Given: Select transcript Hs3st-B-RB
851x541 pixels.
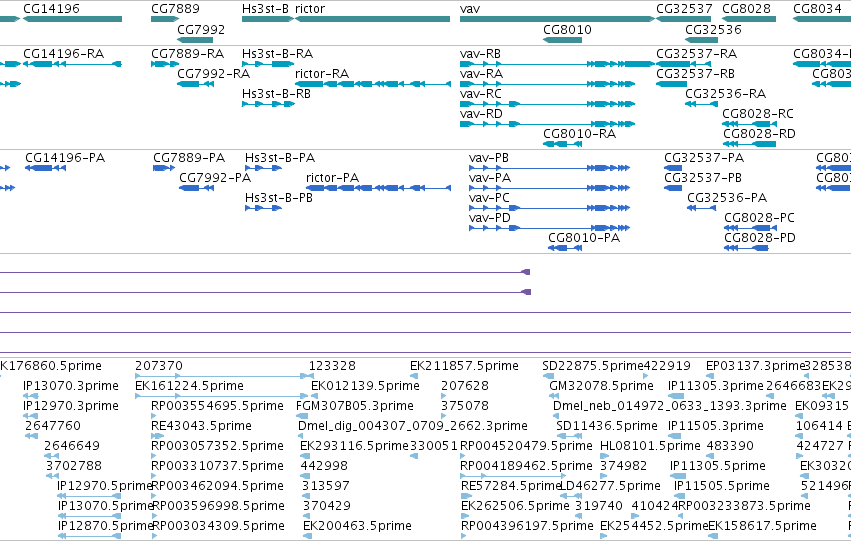Looking at the screenshot, I should [x=268, y=104].
